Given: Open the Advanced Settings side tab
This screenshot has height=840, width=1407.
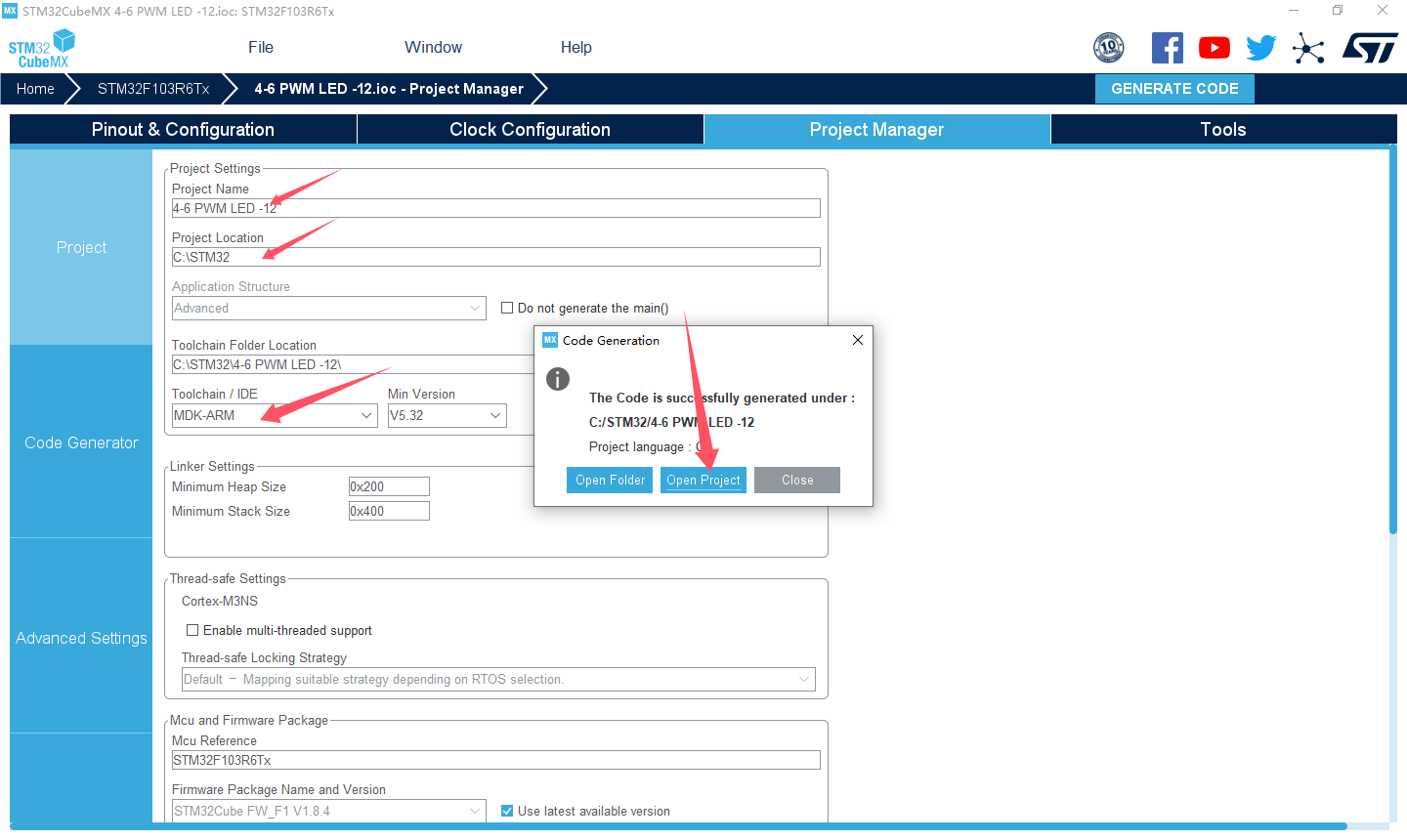Looking at the screenshot, I should 81,638.
